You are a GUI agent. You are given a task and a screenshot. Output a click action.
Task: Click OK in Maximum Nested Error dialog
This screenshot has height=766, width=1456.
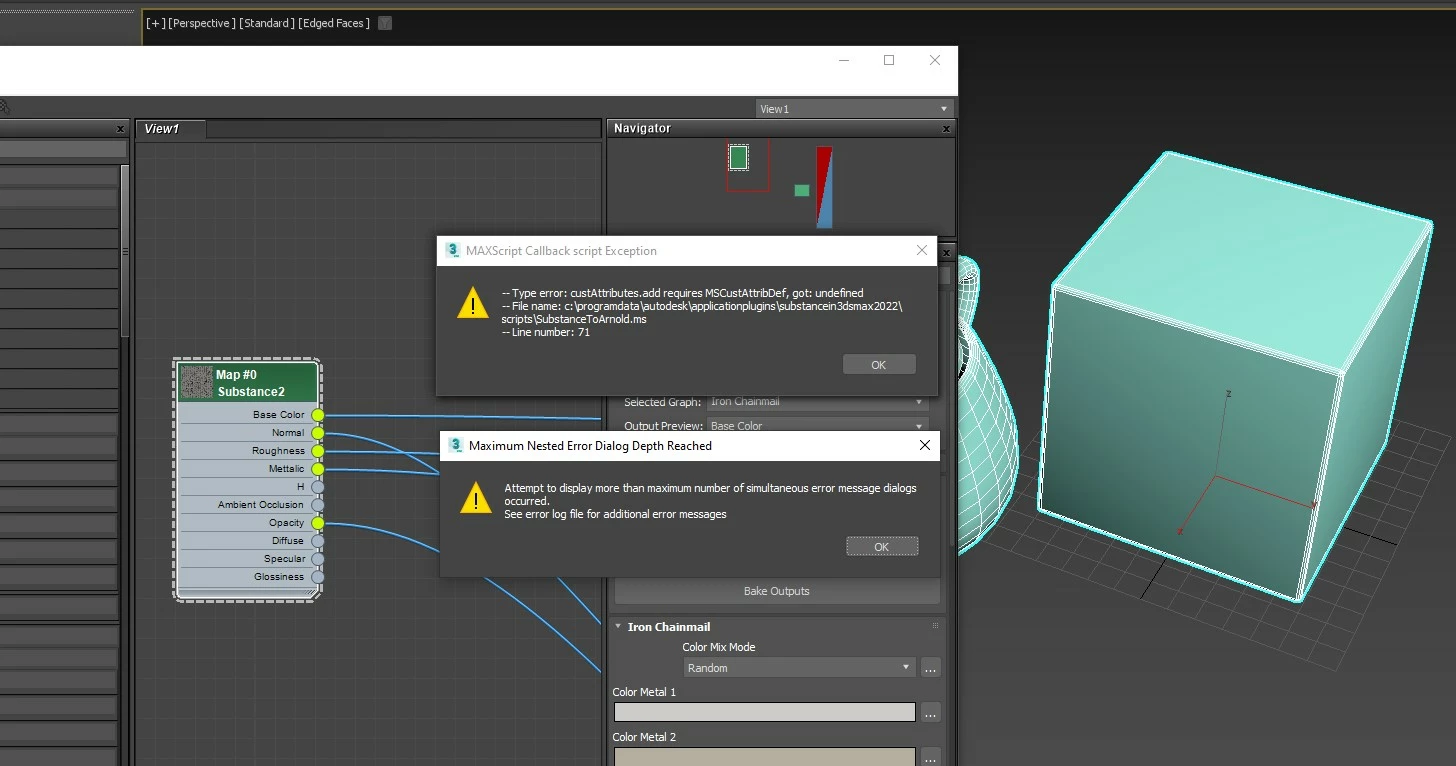coord(882,546)
